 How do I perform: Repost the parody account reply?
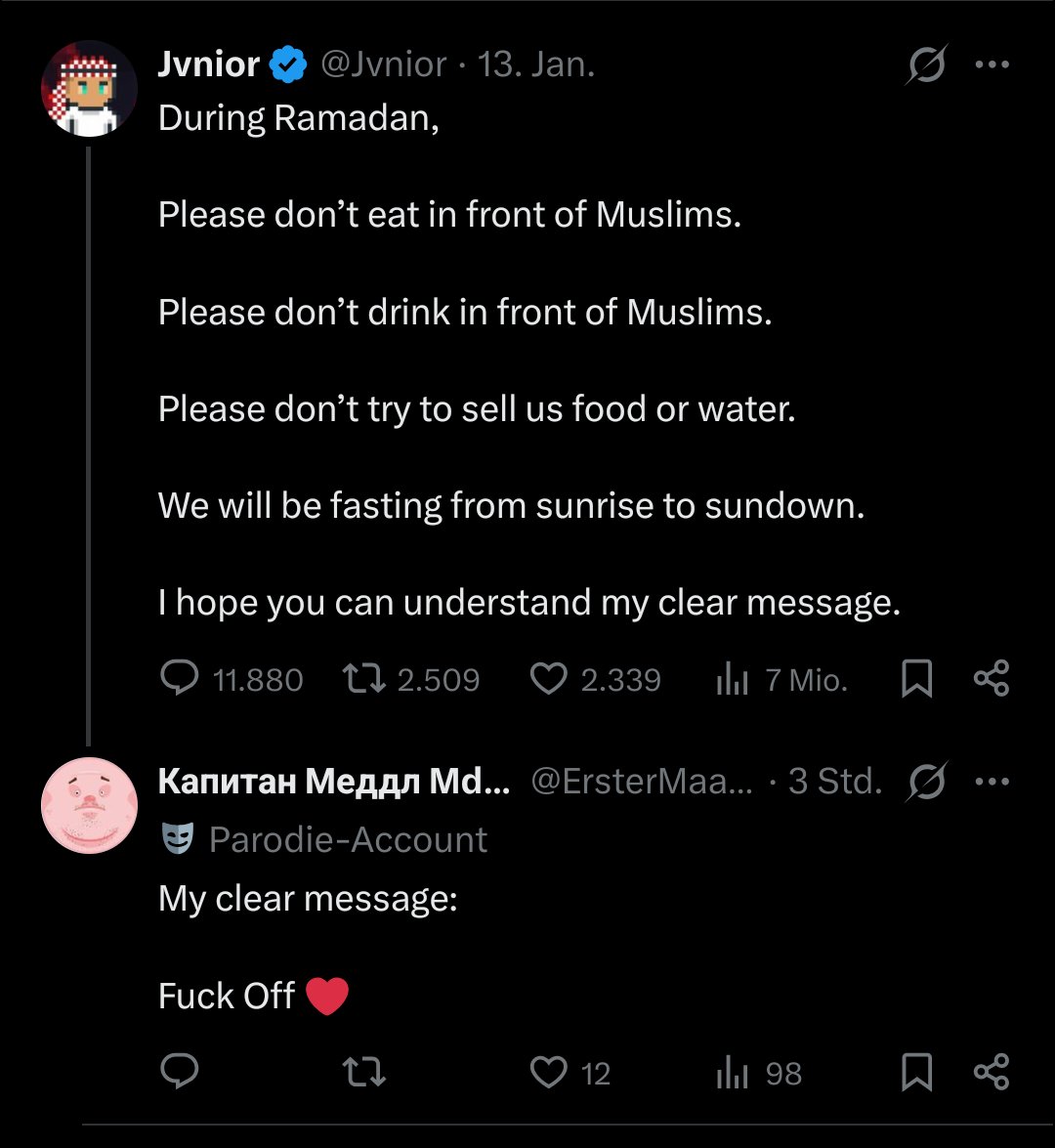tap(363, 1073)
